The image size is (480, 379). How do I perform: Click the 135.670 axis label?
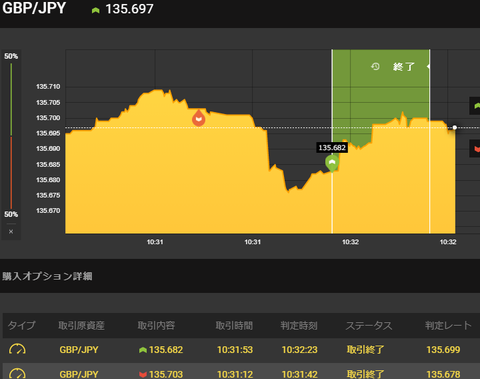click(x=48, y=211)
